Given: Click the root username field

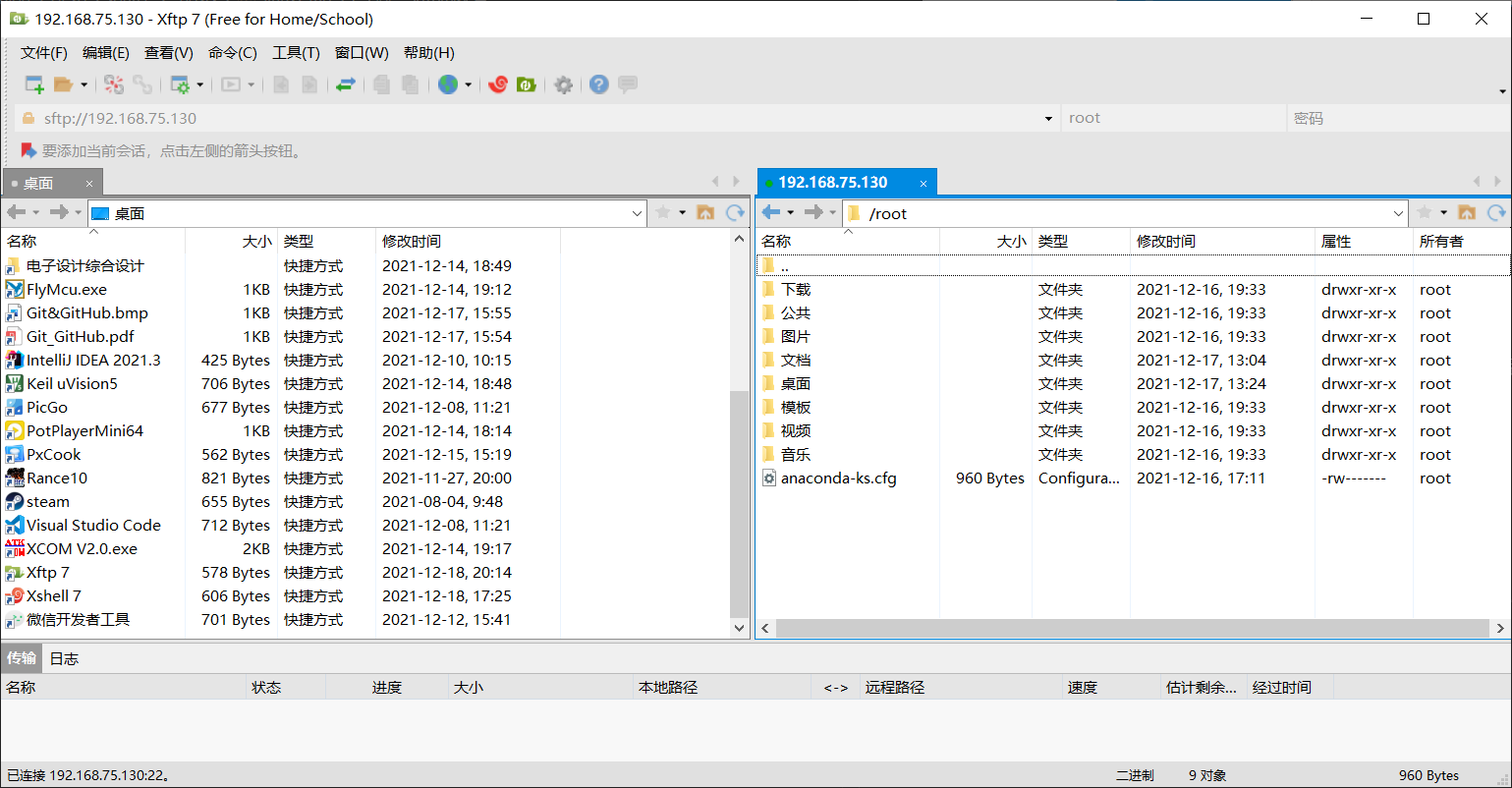Looking at the screenshot, I should point(1173,118).
